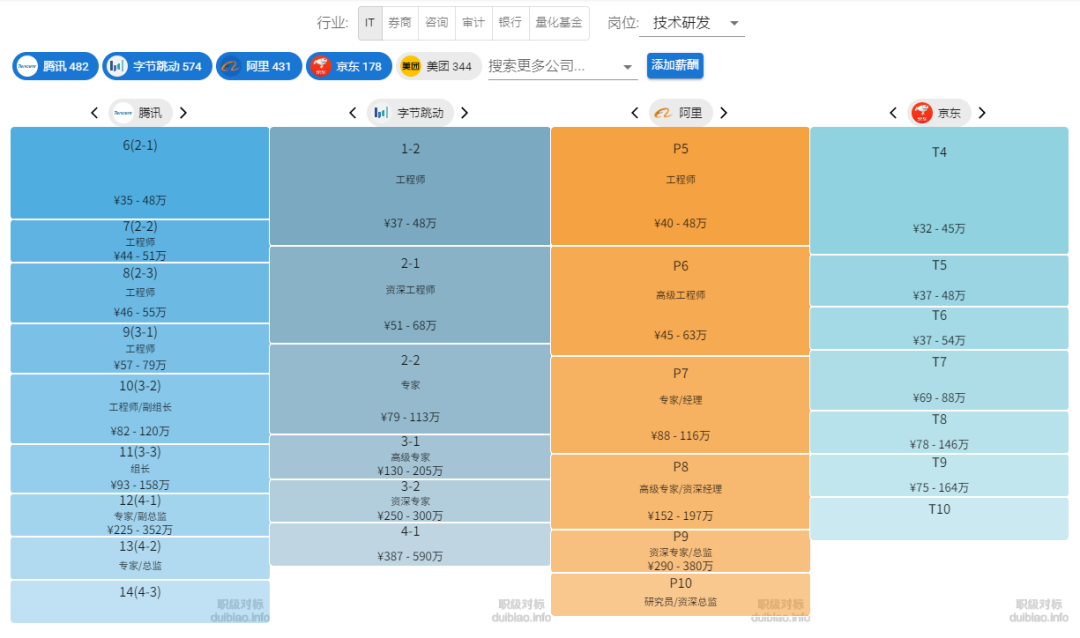Open Alibaba P9 资深专家/总监 block

(681, 551)
